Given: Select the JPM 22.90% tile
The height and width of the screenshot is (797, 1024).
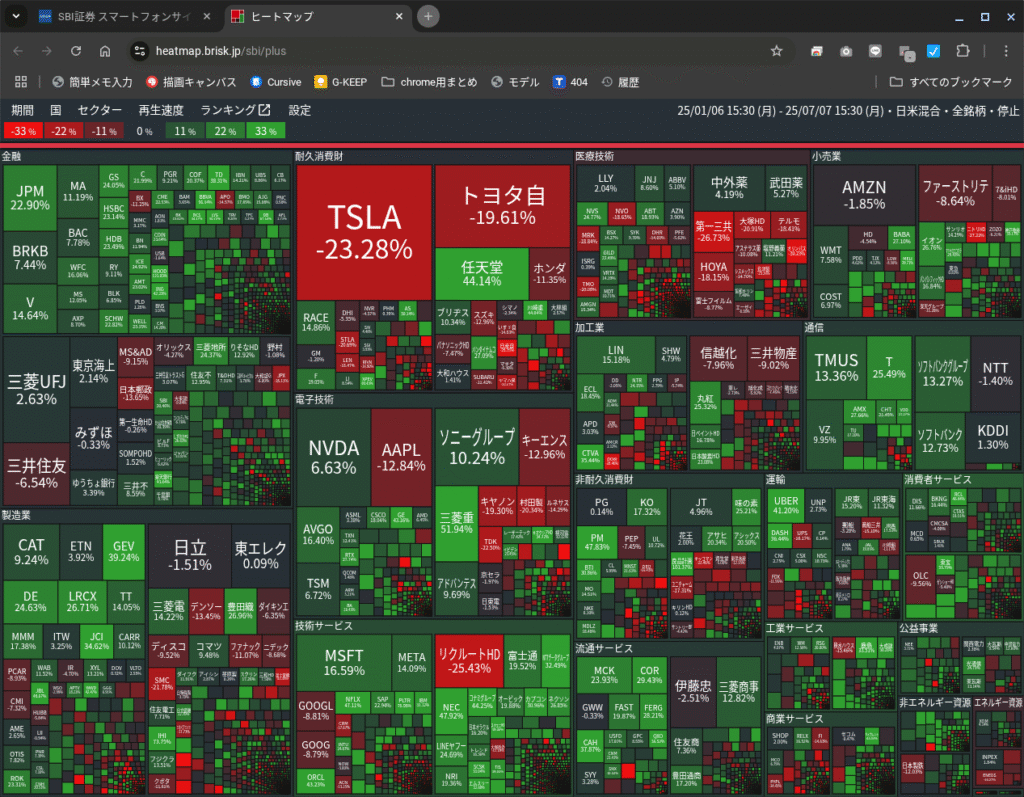Looking at the screenshot, I should pos(30,198).
